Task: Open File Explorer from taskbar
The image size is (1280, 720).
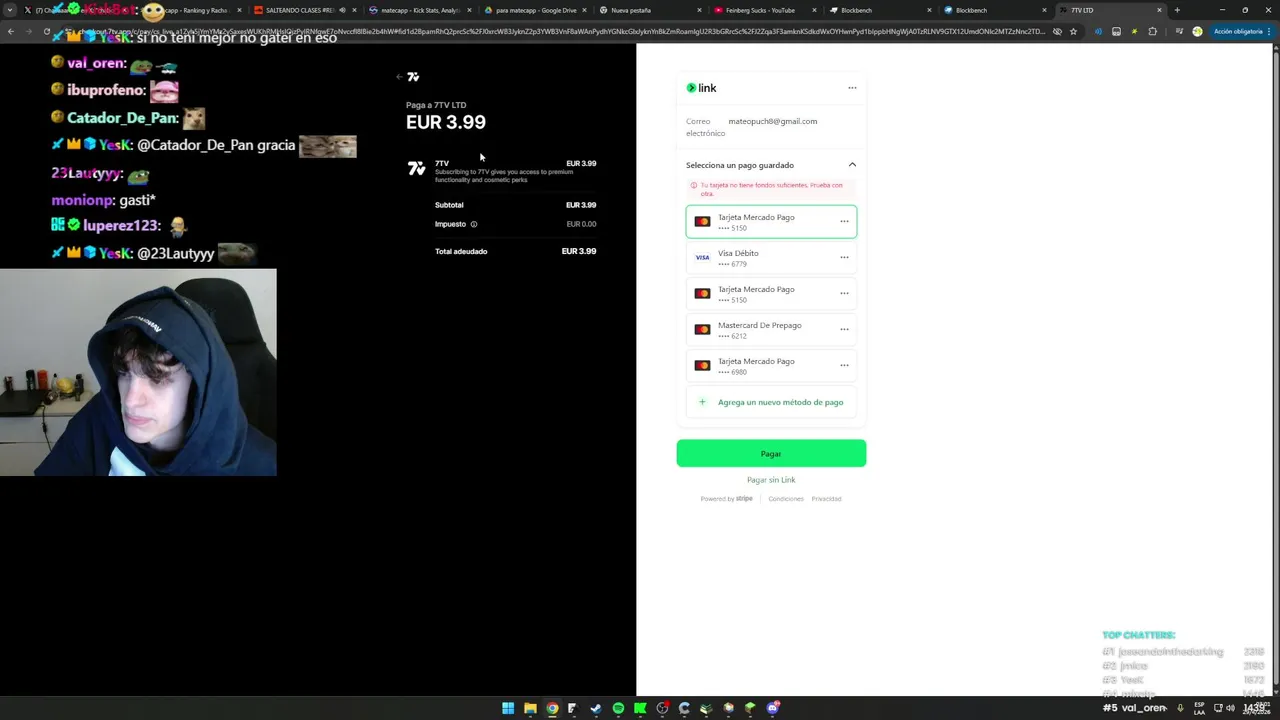Action: tap(529, 708)
